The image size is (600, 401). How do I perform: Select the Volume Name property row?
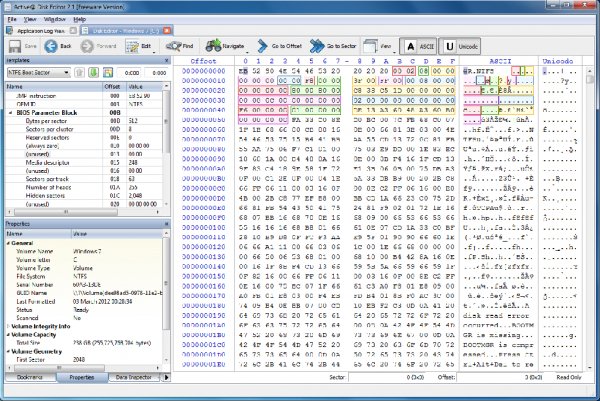[84, 251]
